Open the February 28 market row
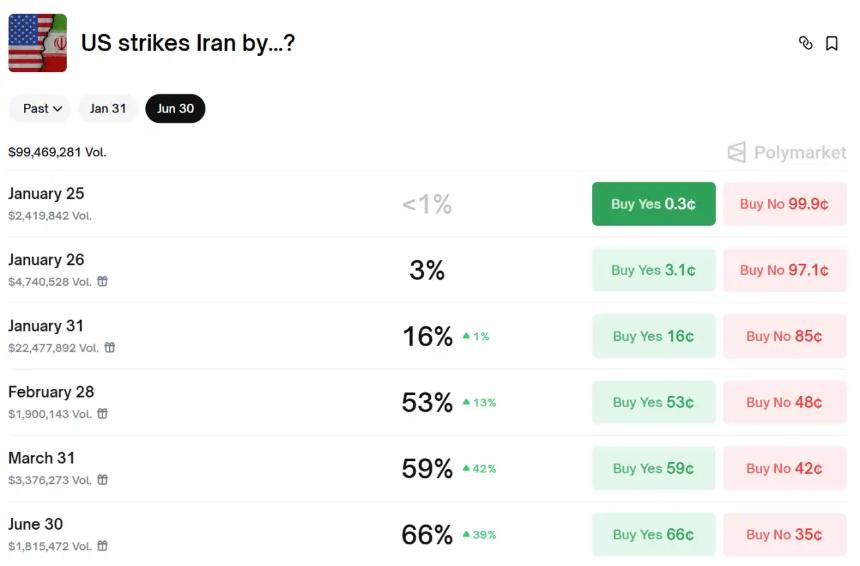This screenshot has width=860, height=566. 51,392
